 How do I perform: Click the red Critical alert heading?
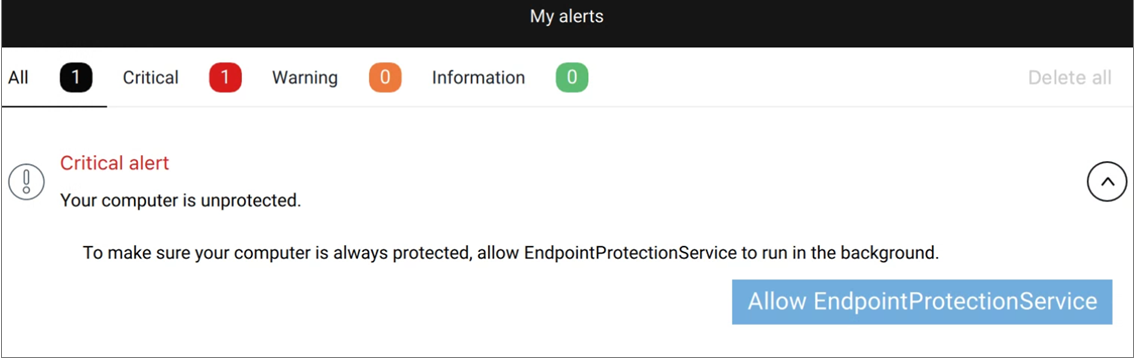point(114,163)
